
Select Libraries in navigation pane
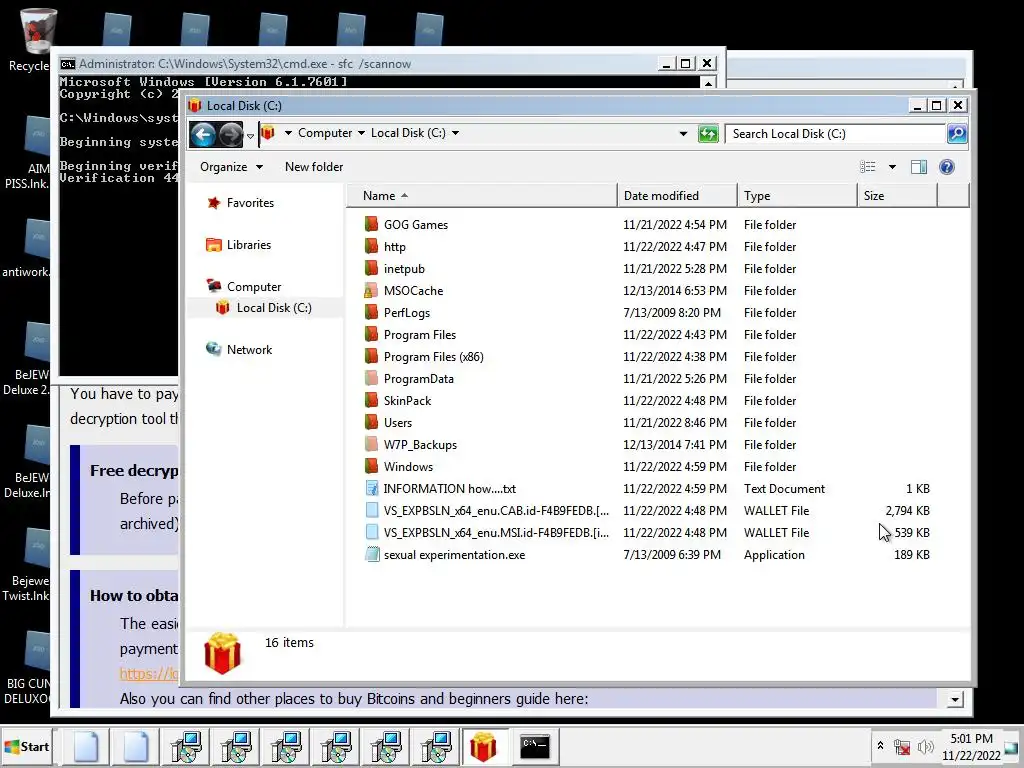tap(248, 245)
